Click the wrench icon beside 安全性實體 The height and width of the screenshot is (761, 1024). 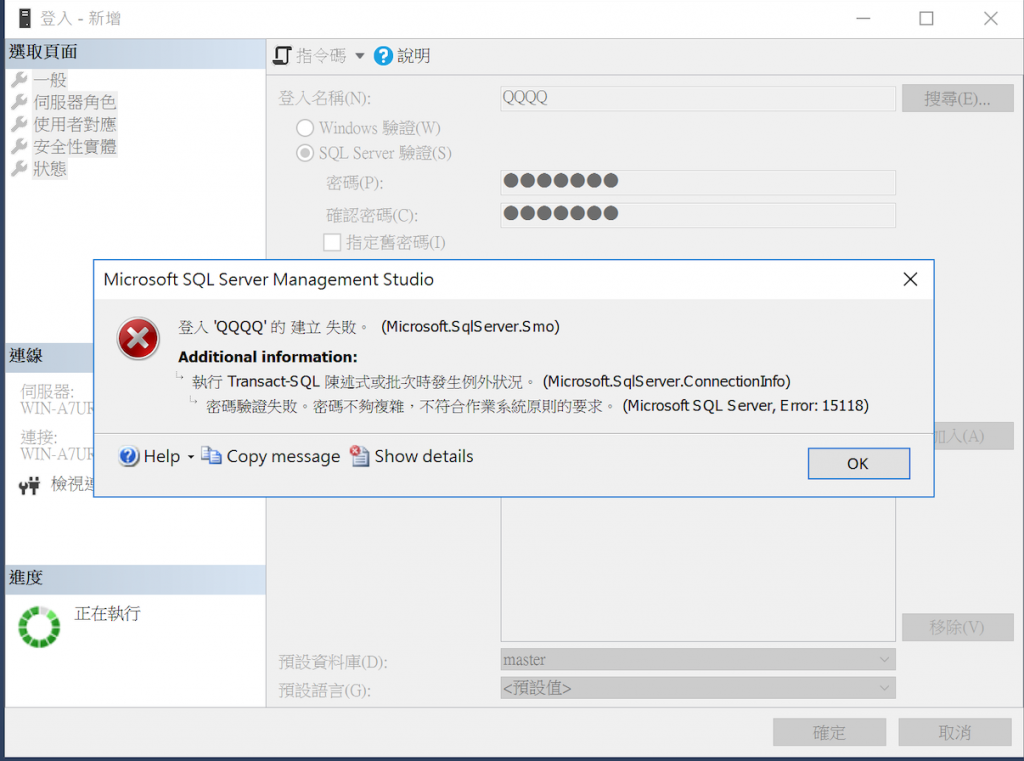click(x=20, y=146)
